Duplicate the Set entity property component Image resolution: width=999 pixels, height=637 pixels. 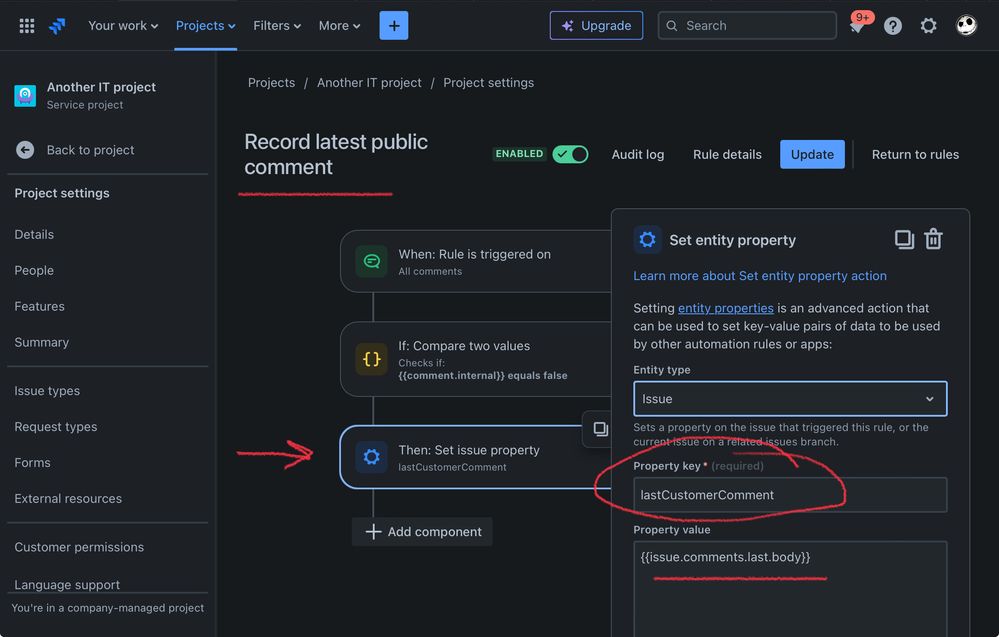904,240
